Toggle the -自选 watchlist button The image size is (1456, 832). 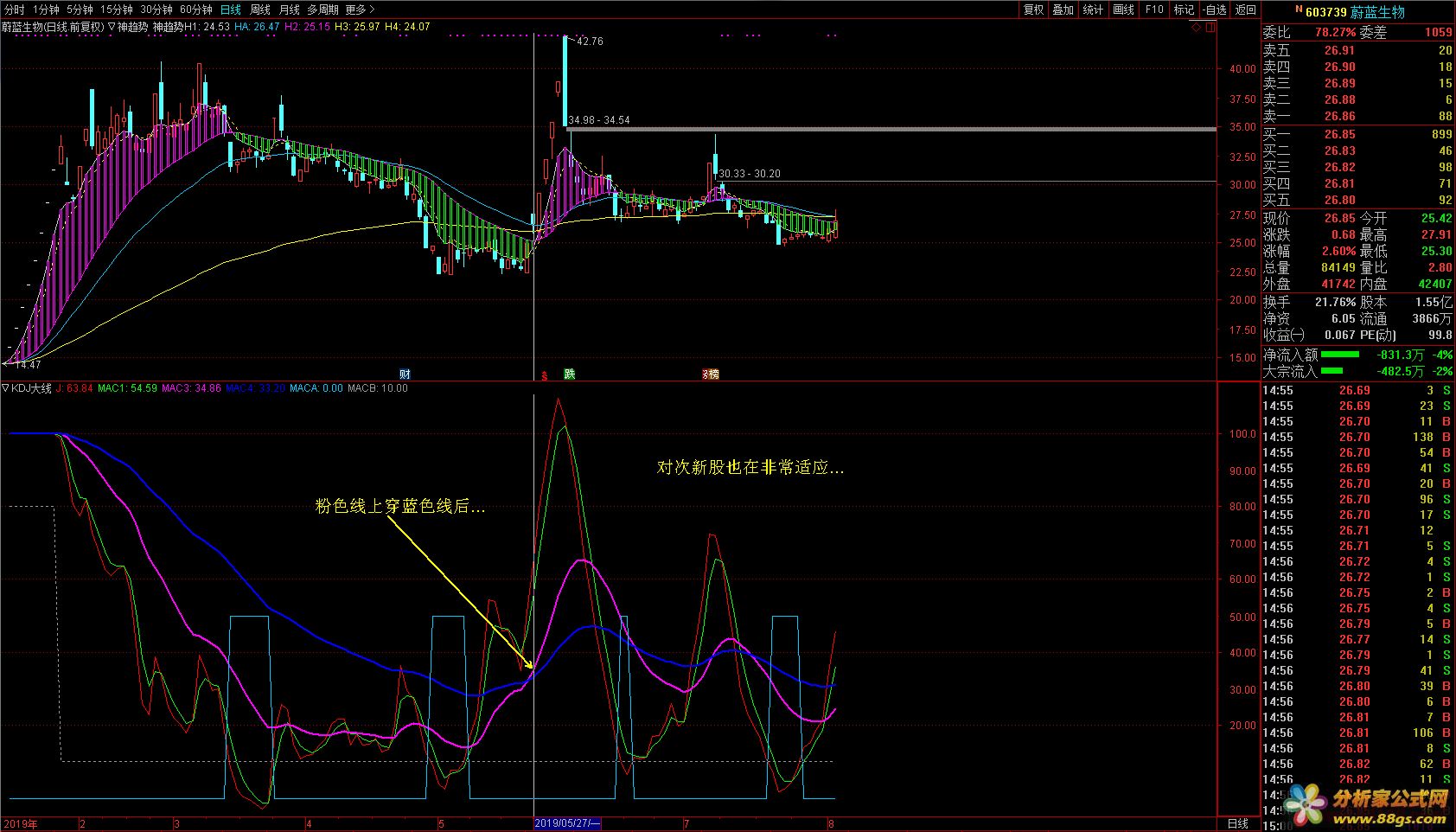click(x=1215, y=10)
